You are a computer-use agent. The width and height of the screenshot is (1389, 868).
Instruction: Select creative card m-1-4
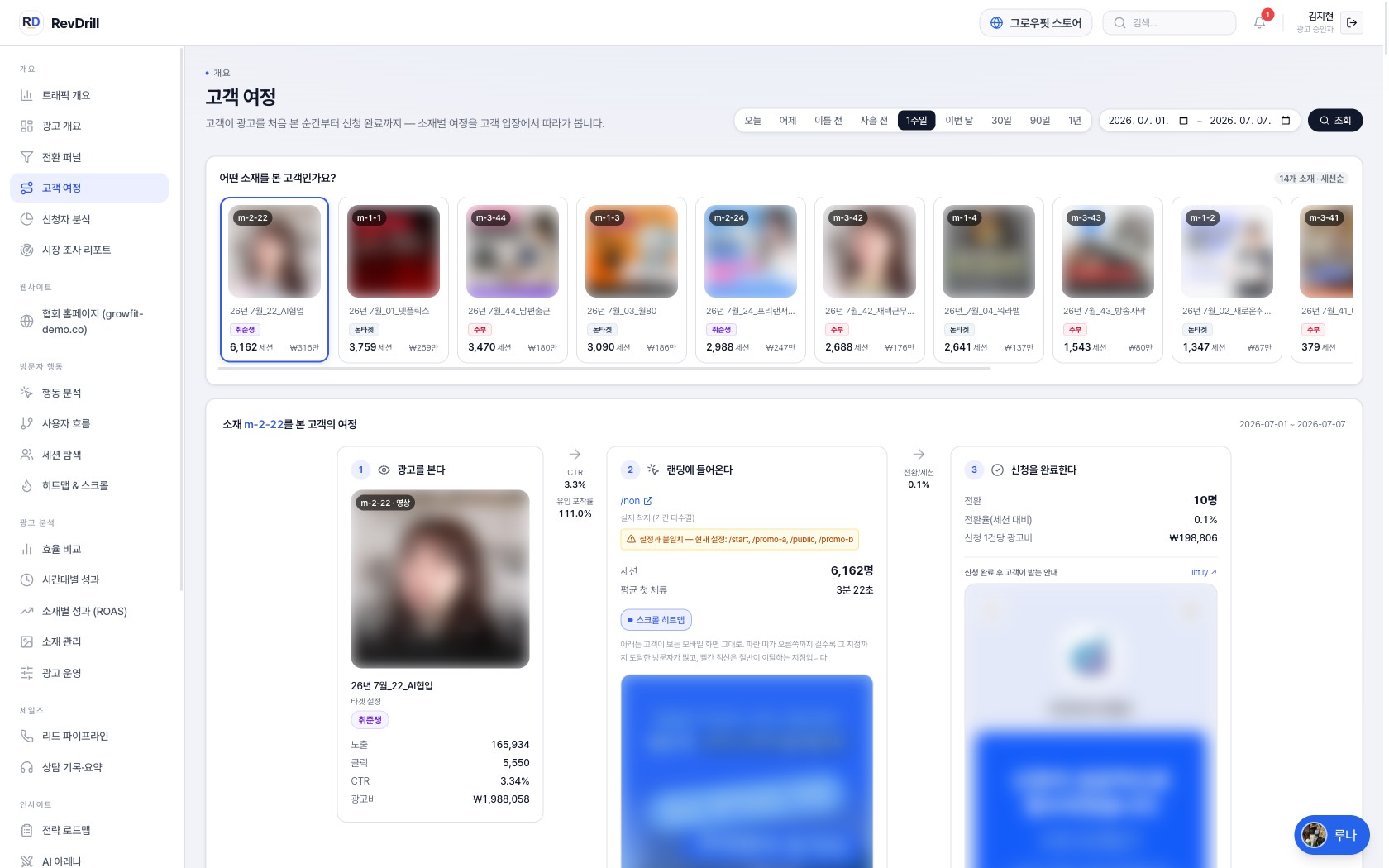(x=989, y=279)
